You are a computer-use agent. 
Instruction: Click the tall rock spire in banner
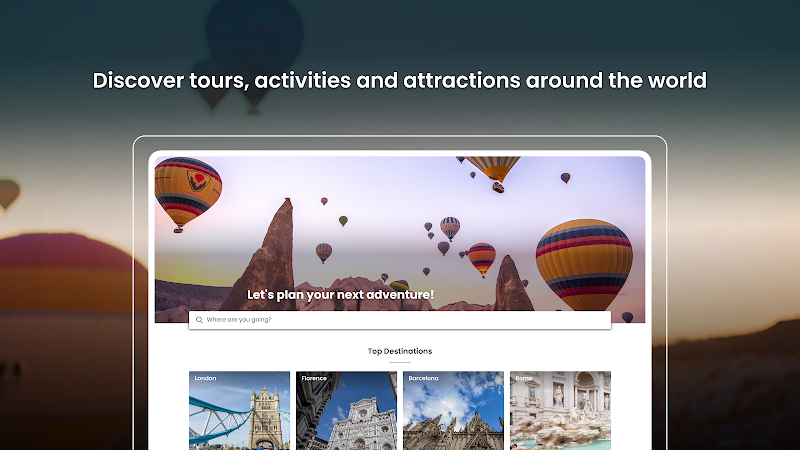click(x=273, y=255)
